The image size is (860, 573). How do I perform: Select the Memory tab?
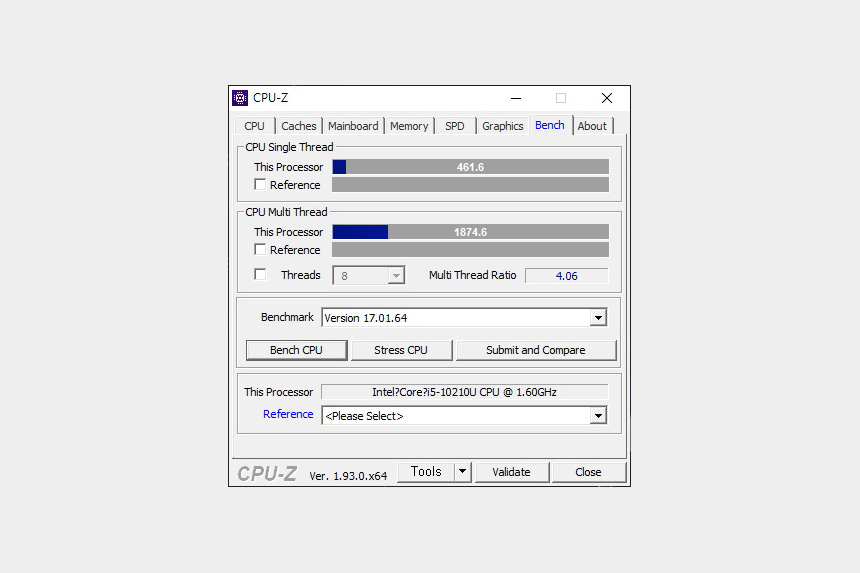(409, 126)
